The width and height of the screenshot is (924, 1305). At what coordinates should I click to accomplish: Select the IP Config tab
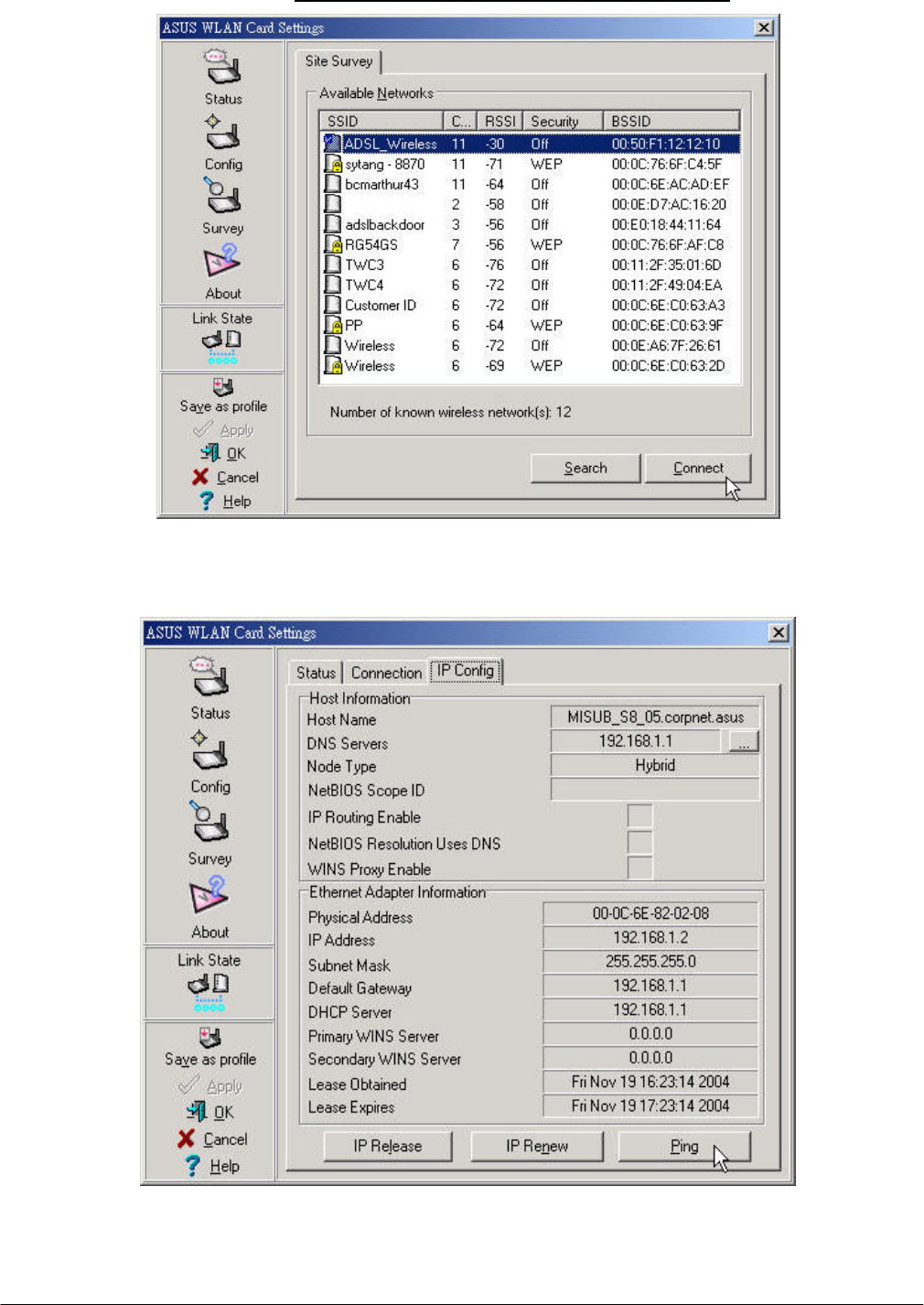pyautogui.click(x=466, y=671)
